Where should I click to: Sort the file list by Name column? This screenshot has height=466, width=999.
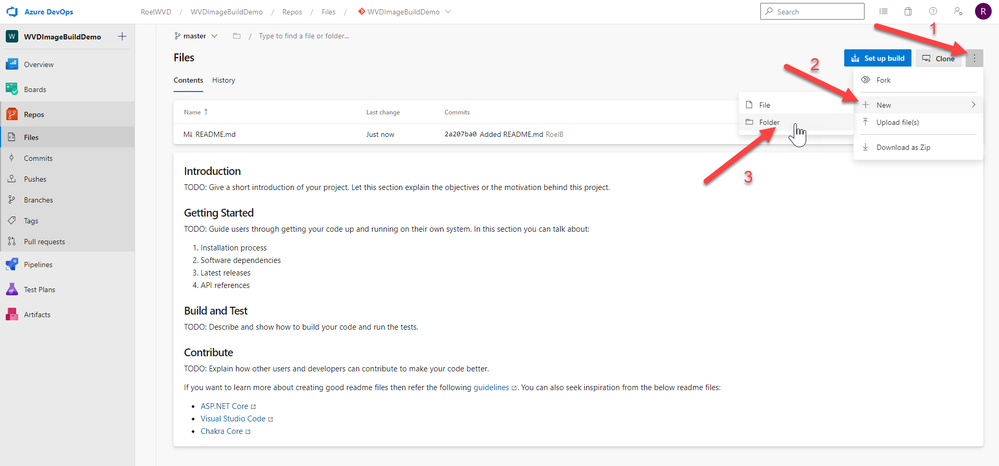click(196, 112)
